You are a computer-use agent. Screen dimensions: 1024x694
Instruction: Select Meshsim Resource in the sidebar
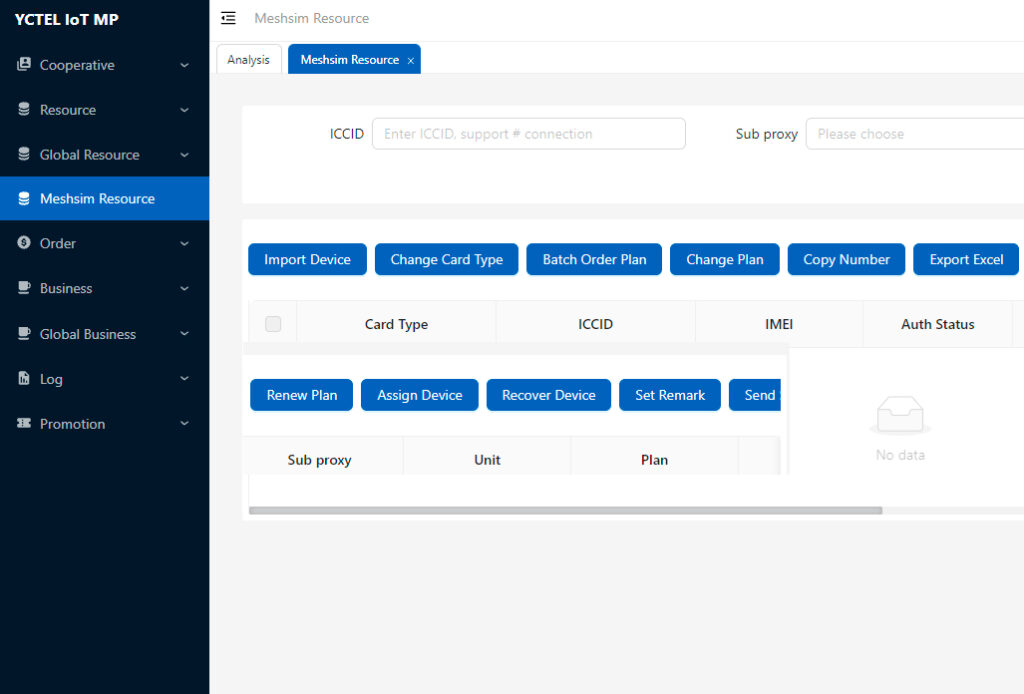[97, 199]
